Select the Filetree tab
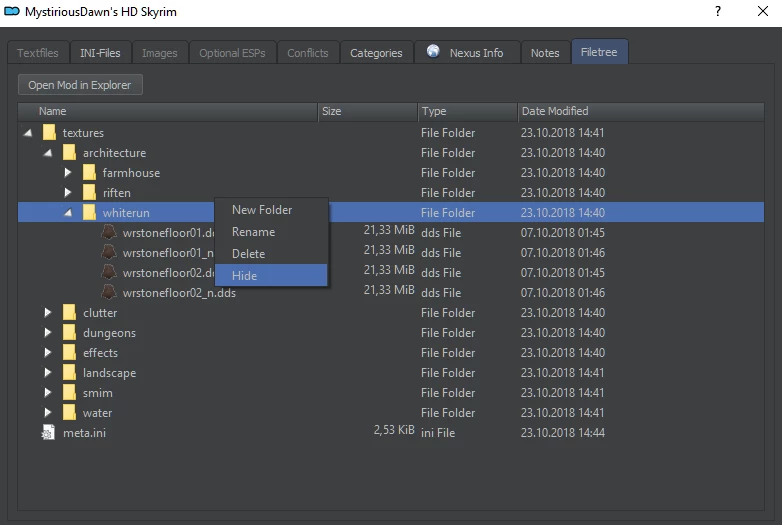This screenshot has height=525, width=782. pos(599,52)
